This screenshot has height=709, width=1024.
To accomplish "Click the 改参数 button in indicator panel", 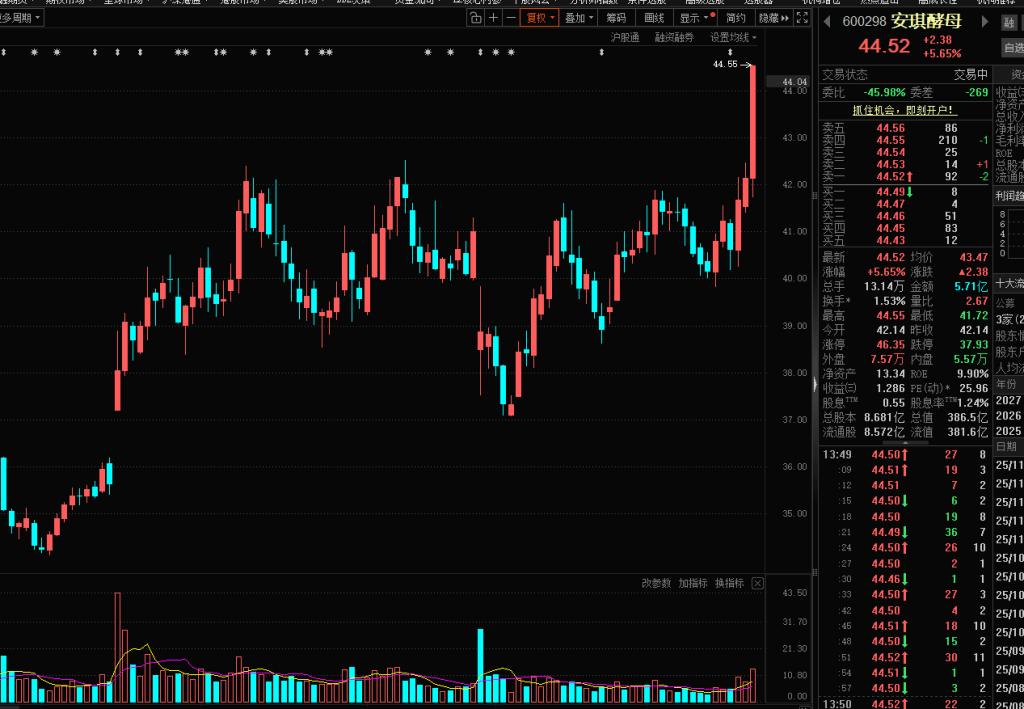I will click(x=656, y=583).
